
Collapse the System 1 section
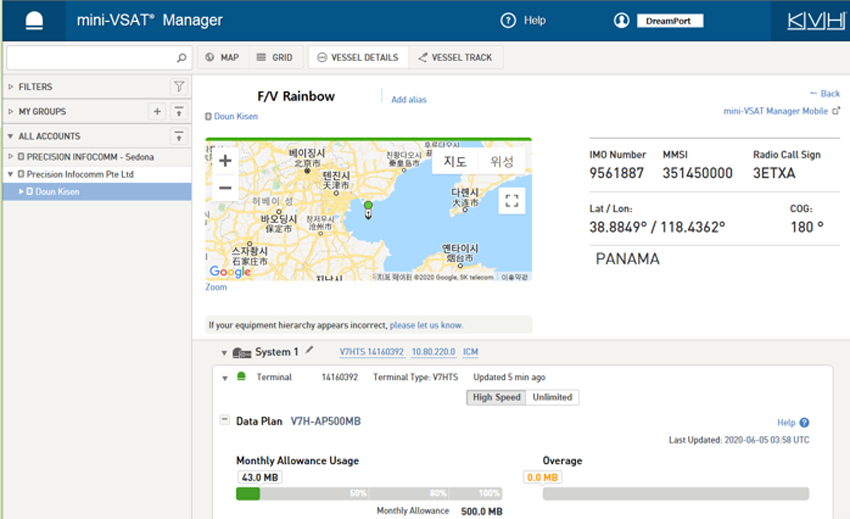pyautogui.click(x=224, y=353)
